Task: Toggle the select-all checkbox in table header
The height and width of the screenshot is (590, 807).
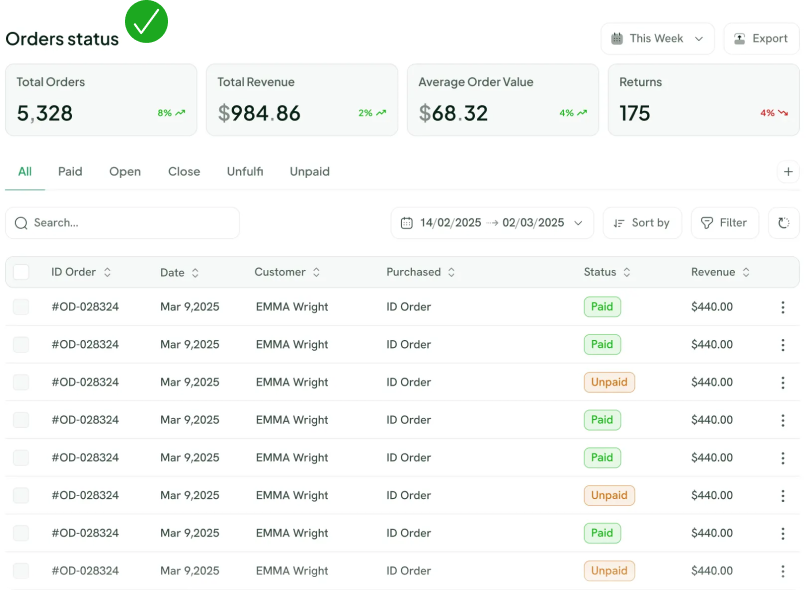Action: click(x=21, y=272)
